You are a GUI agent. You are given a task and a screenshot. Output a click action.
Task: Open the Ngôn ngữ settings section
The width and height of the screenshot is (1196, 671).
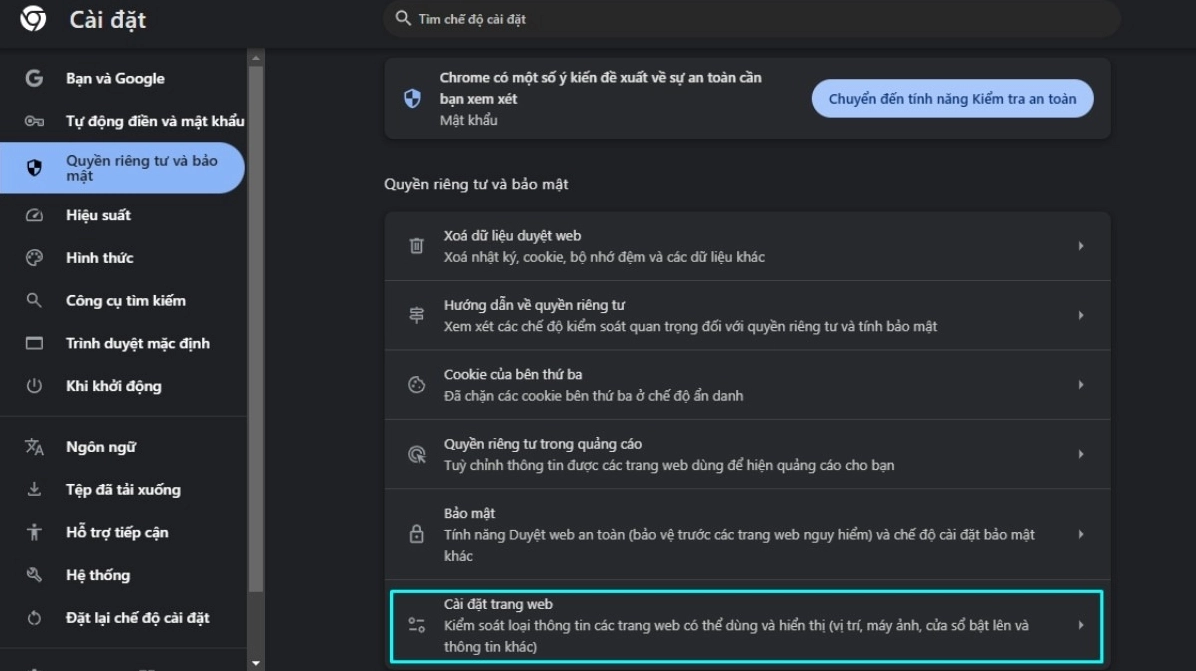(x=98, y=446)
